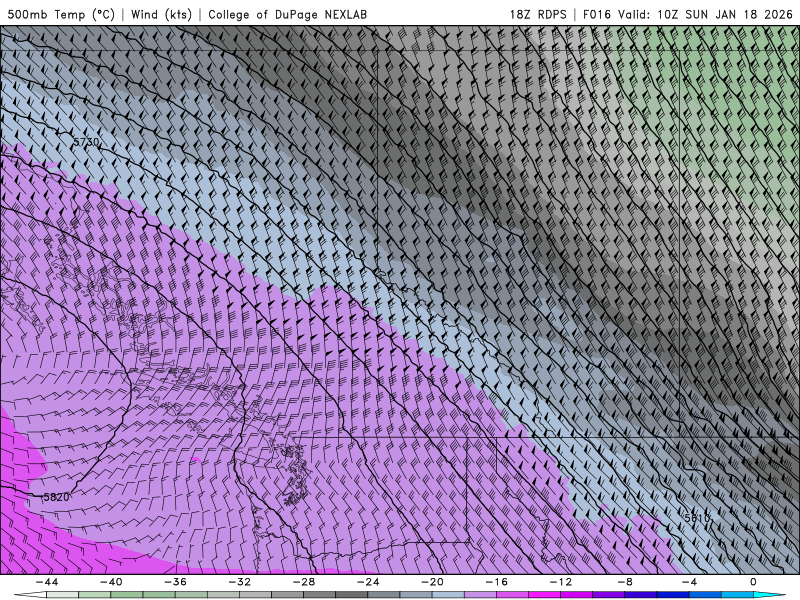The image size is (800, 600).
Task: Click the -28 colorbar tick label
Action: [304, 582]
